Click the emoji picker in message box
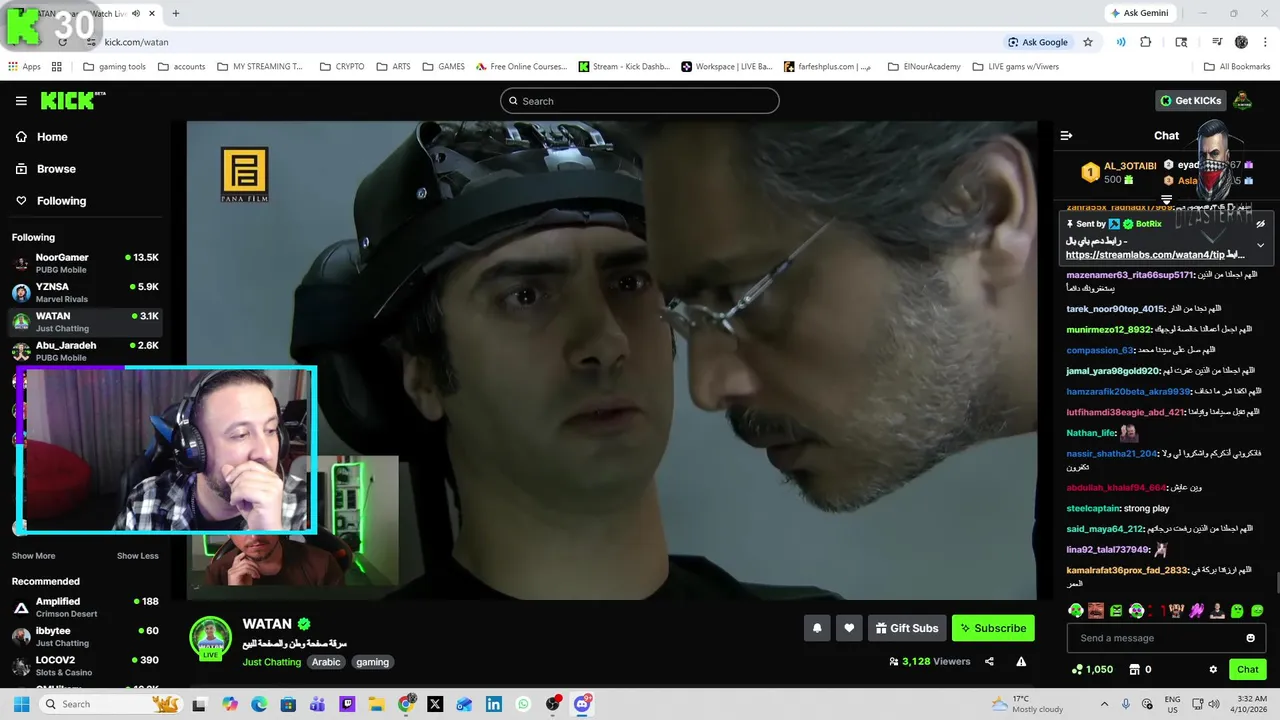This screenshot has height=720, width=1280. (x=1250, y=638)
